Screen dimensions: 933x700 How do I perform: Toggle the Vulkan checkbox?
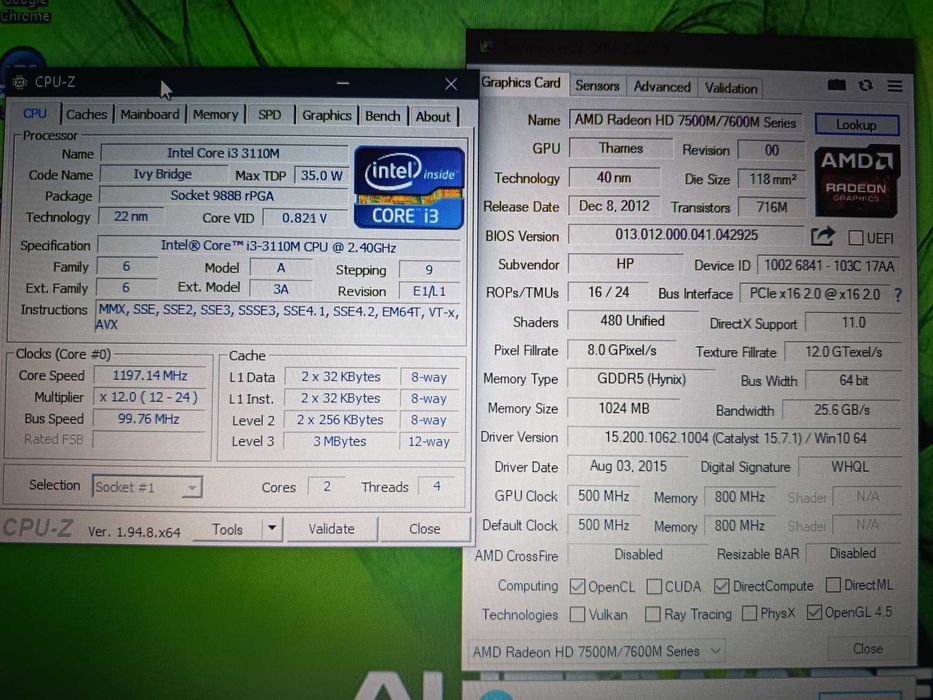(x=577, y=614)
